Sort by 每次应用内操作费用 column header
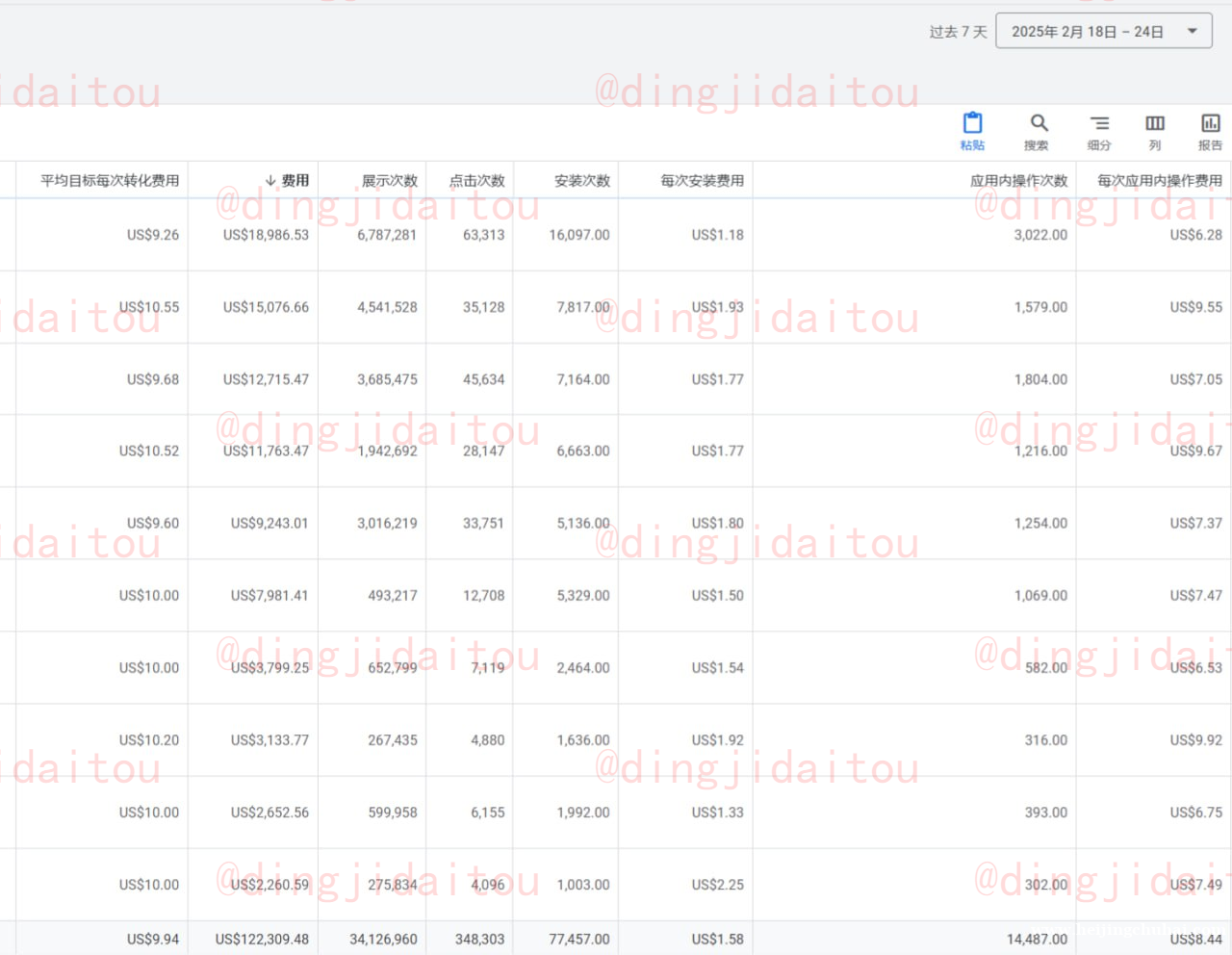The image size is (1232, 955). (x=1160, y=180)
